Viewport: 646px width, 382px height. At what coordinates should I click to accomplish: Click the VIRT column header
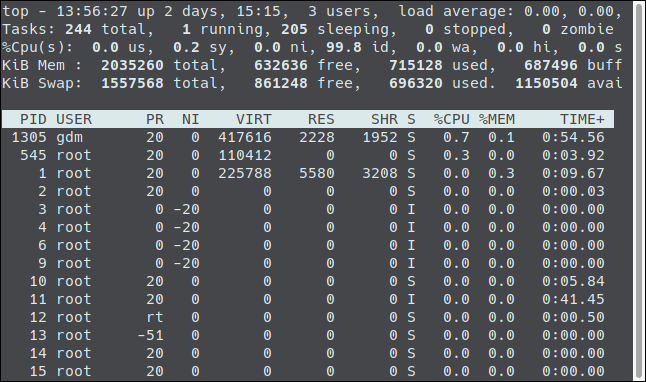pyautogui.click(x=254, y=120)
